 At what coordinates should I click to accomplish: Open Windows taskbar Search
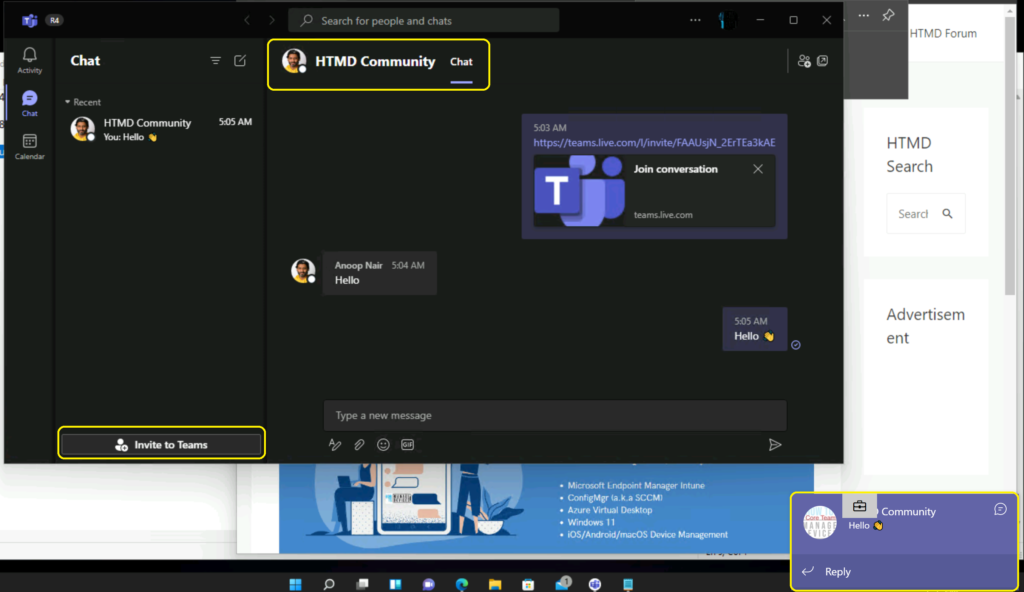tap(329, 584)
